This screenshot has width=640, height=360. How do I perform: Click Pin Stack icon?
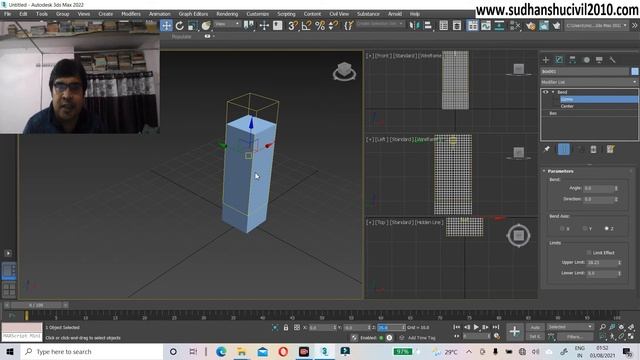pos(547,149)
